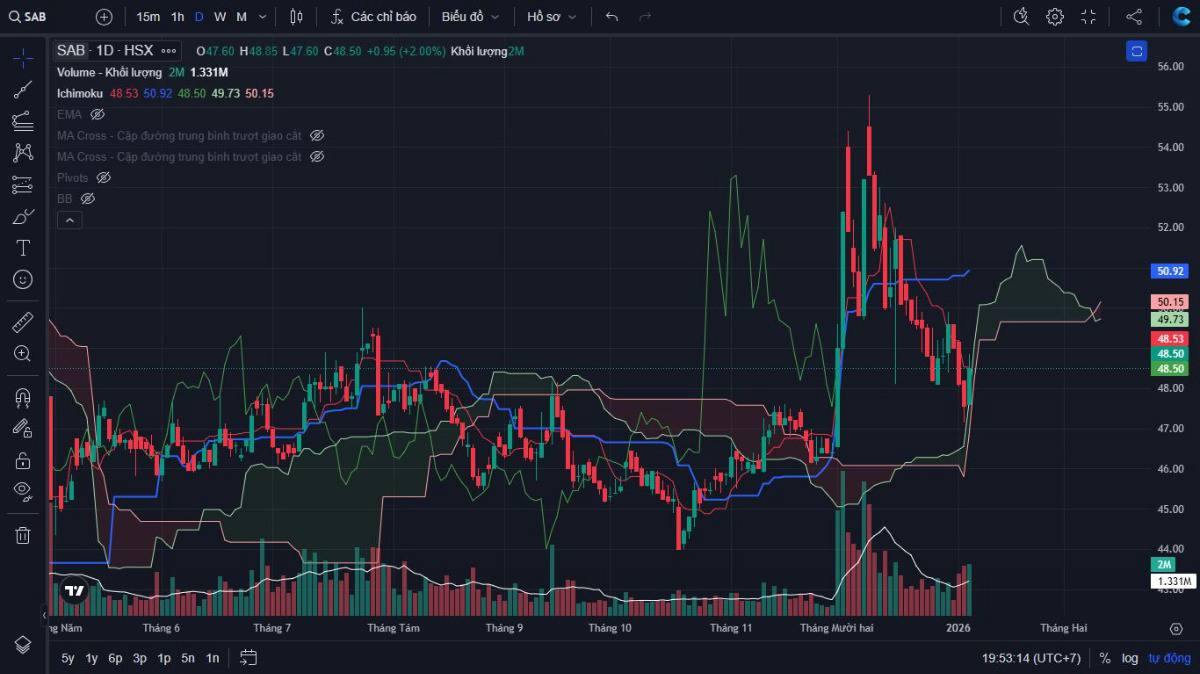Image resolution: width=1200 pixels, height=674 pixels.
Task: Activate the magnet mode icon
Action: point(22,397)
